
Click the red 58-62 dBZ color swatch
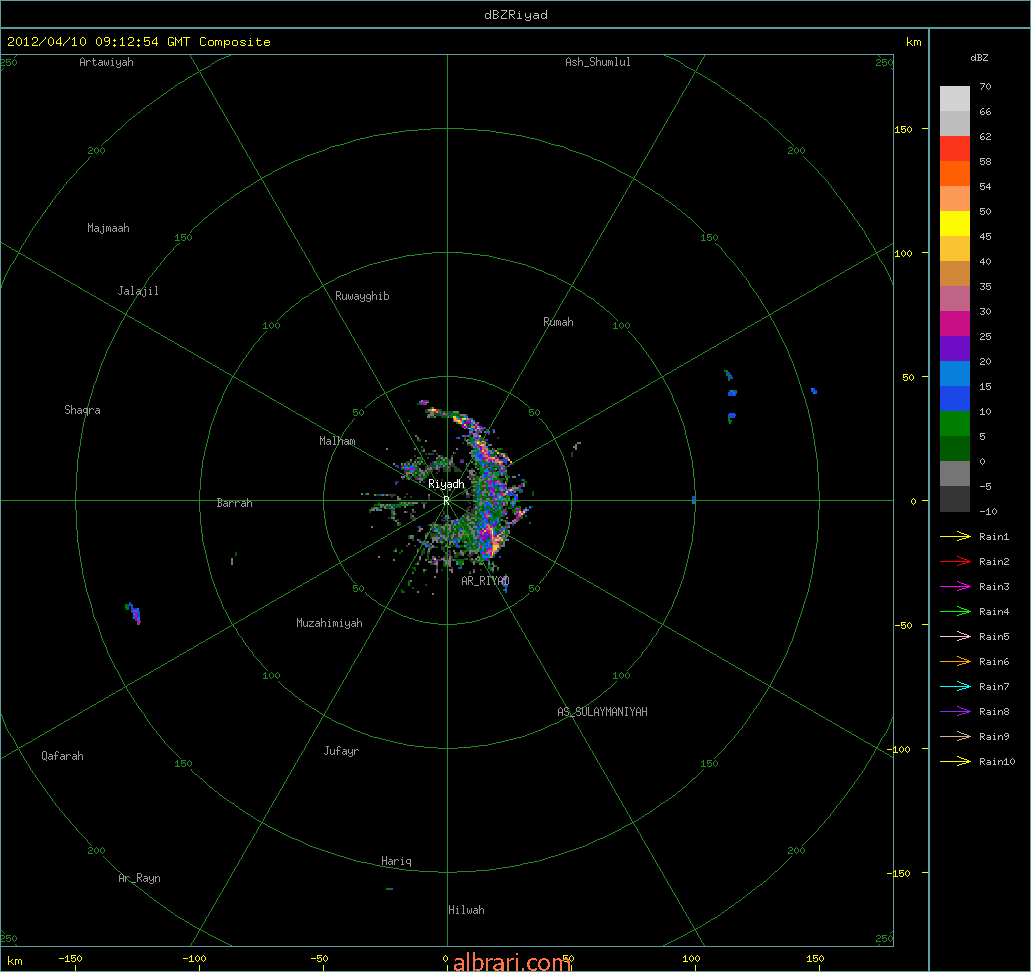(955, 149)
